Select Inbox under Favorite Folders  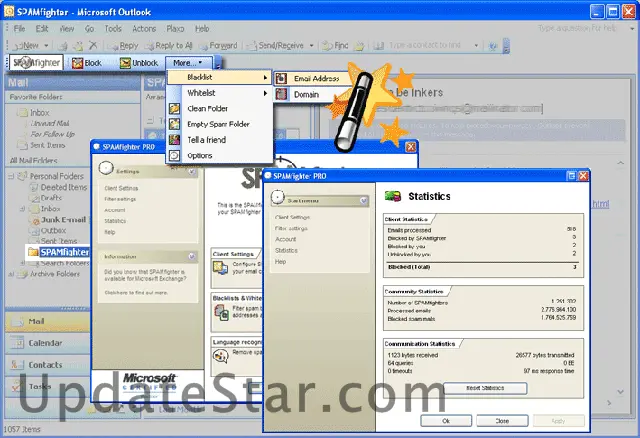point(39,113)
